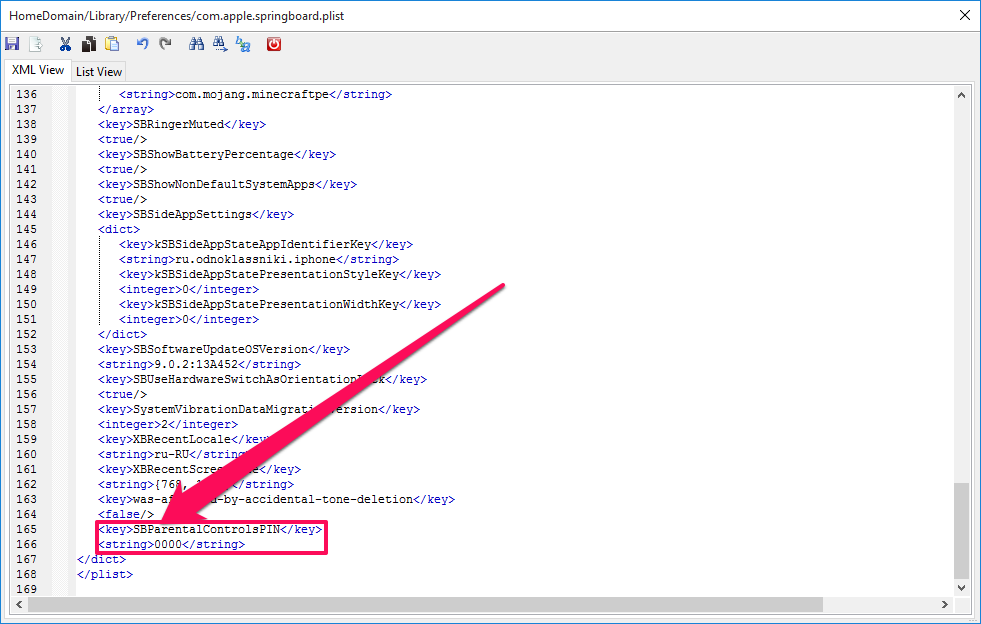981x624 pixels.
Task: Click the horizontal scrollbar right arrow
Action: tap(945, 605)
